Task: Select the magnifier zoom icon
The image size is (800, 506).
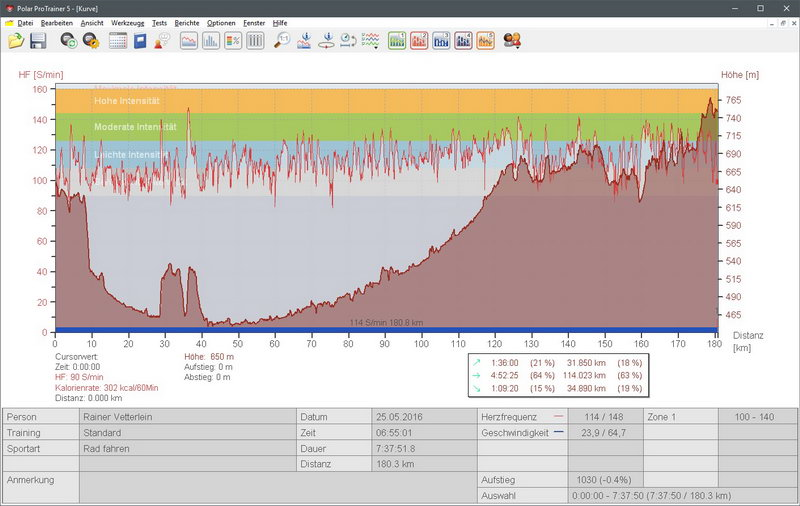Action: pyautogui.click(x=283, y=41)
